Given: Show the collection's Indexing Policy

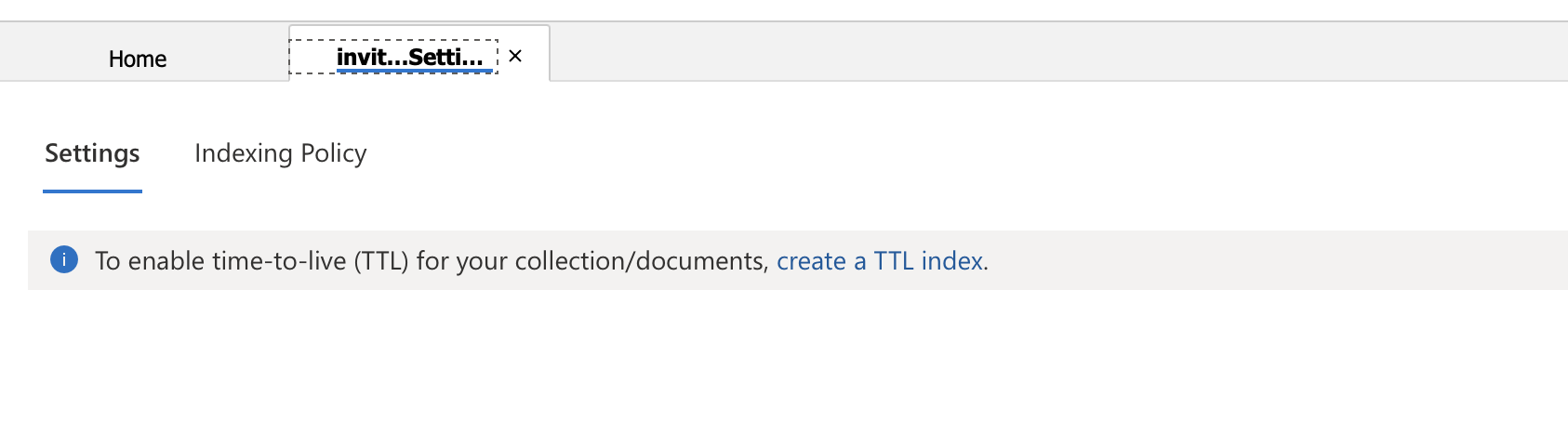Looking at the screenshot, I should pyautogui.click(x=280, y=153).
